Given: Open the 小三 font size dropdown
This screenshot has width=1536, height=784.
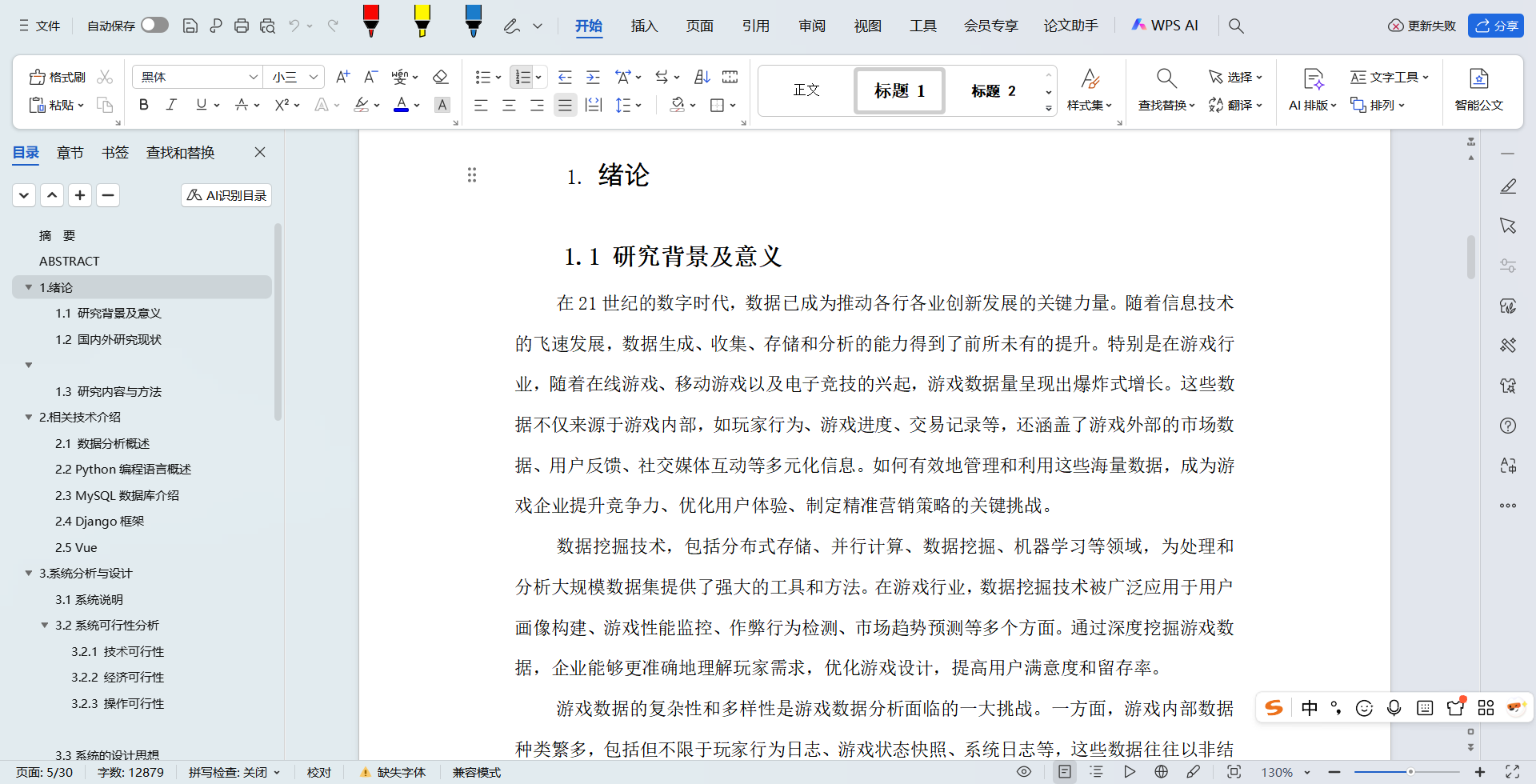Looking at the screenshot, I should click(x=312, y=76).
